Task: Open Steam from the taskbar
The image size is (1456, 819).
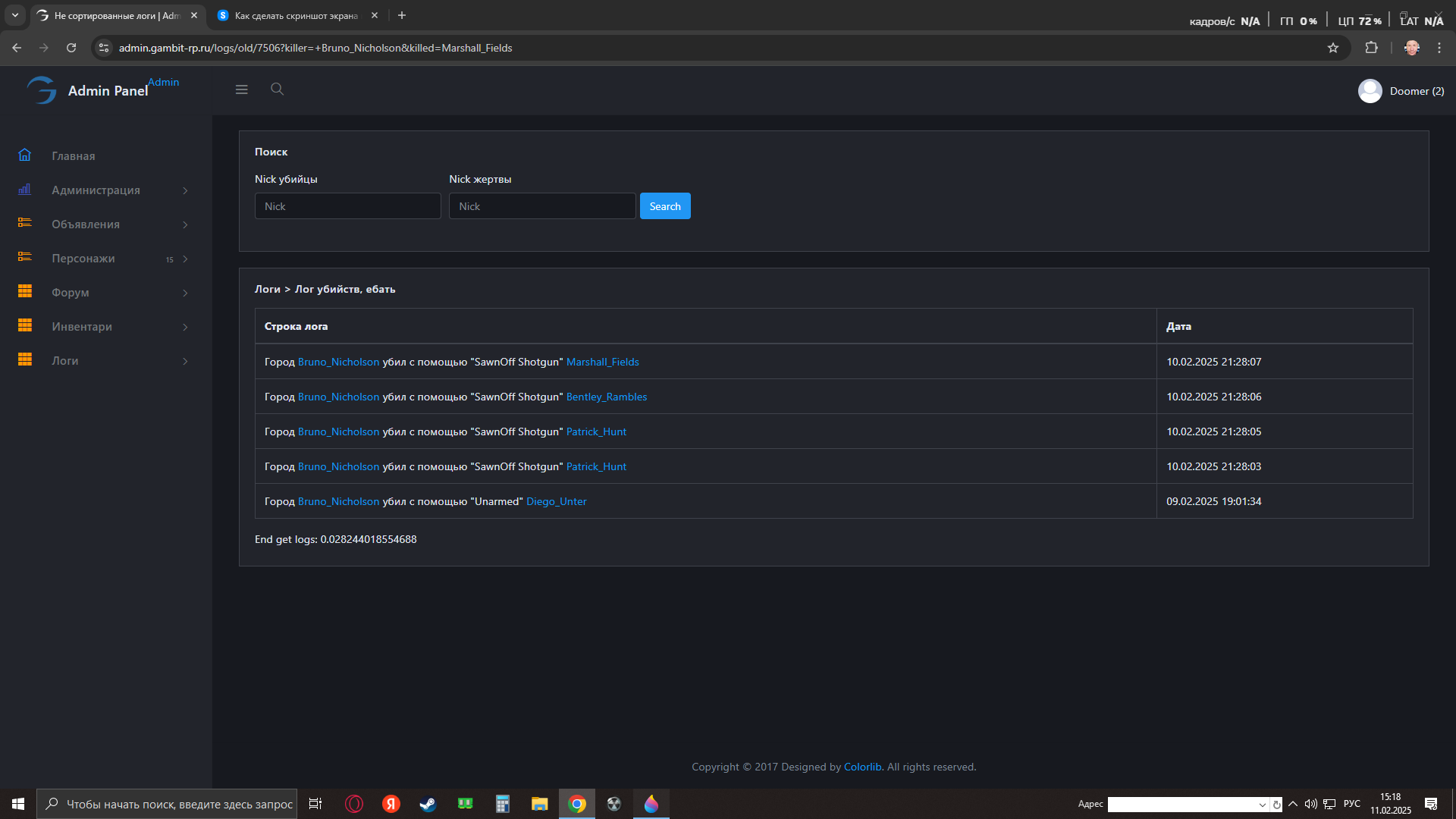Action: pos(428,804)
